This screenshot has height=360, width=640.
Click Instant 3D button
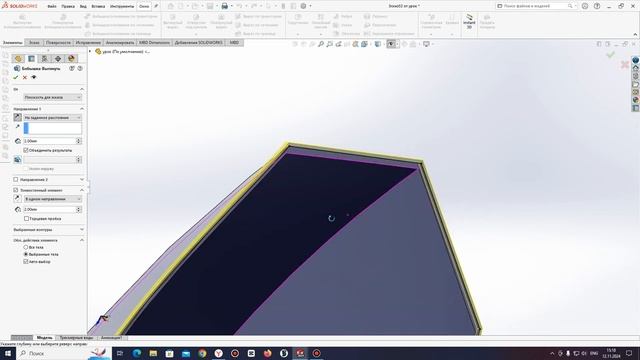(x=469, y=21)
